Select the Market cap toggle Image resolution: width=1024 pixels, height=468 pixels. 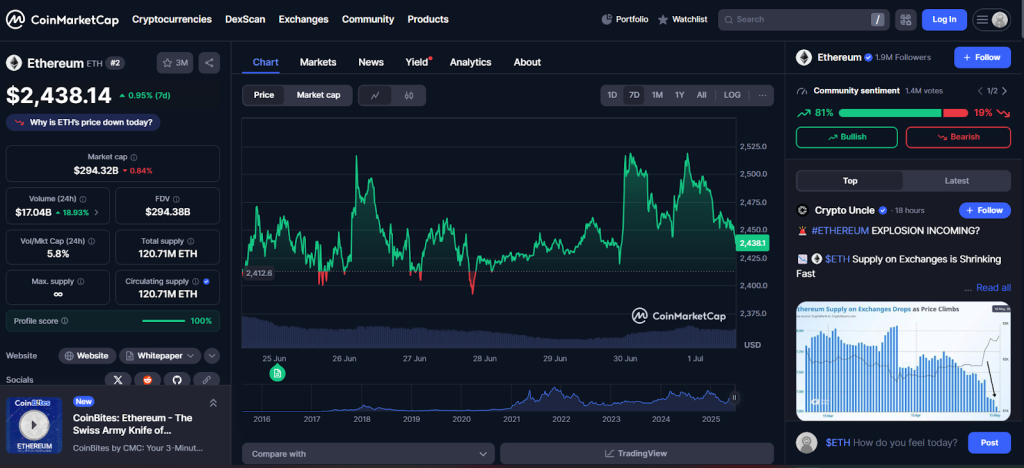pyautogui.click(x=319, y=95)
